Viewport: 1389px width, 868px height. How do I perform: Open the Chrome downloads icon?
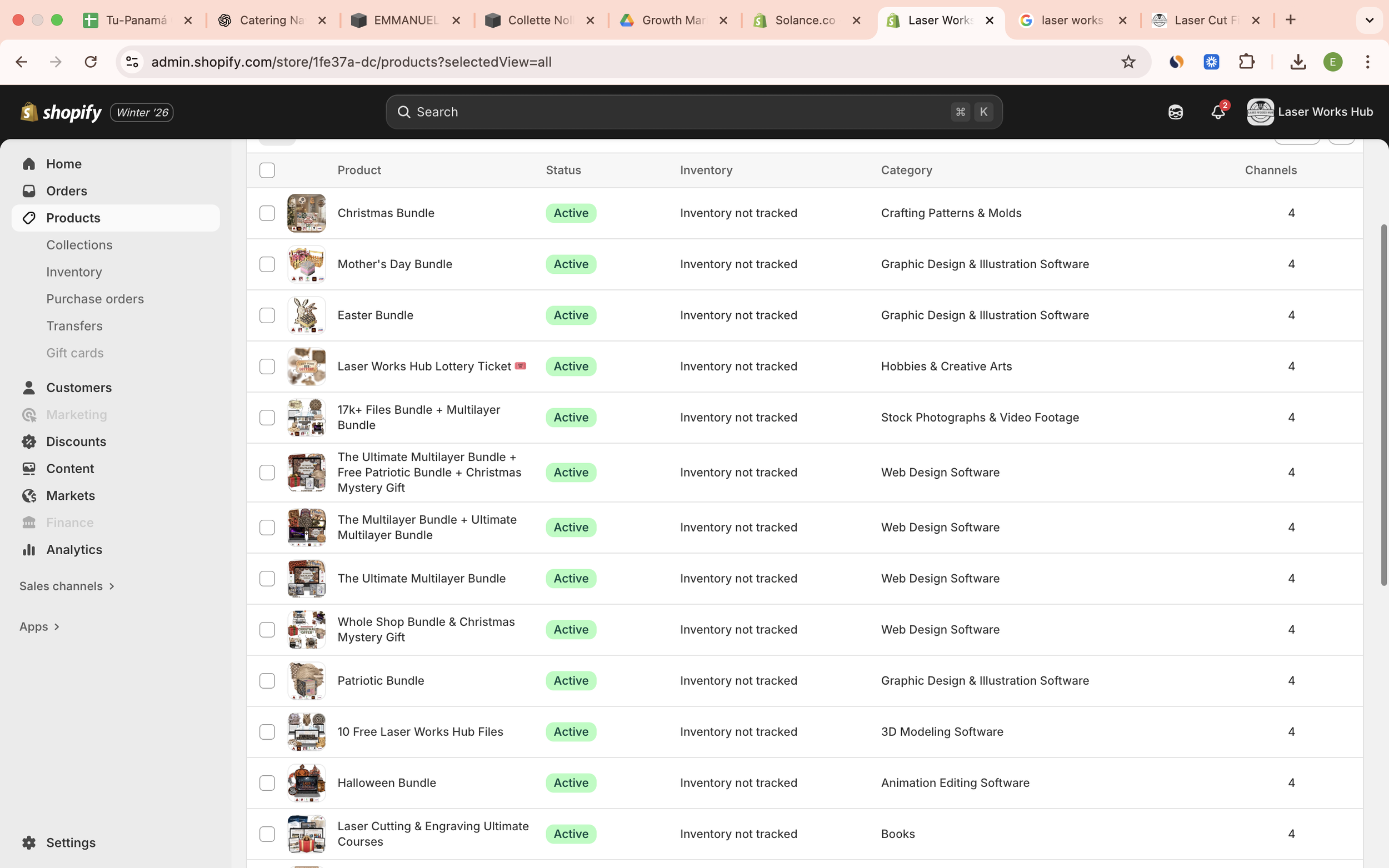pos(1298,62)
